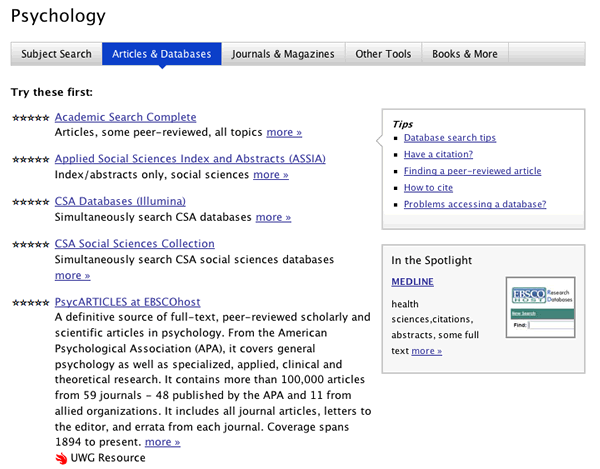This screenshot has width=600, height=469.
Task: Click more after '1894 to present'
Action: (x=163, y=442)
